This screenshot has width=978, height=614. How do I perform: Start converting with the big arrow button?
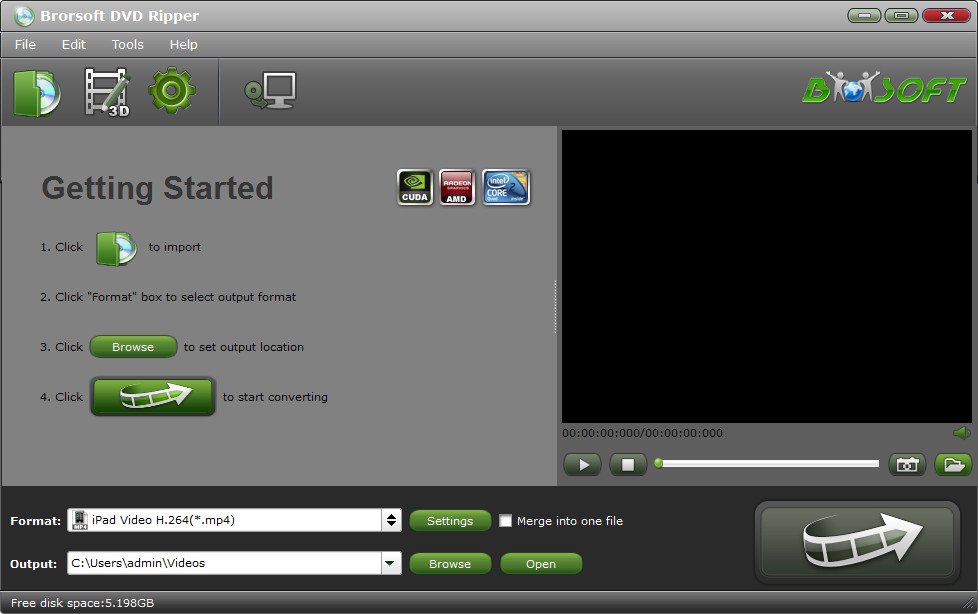tap(857, 541)
